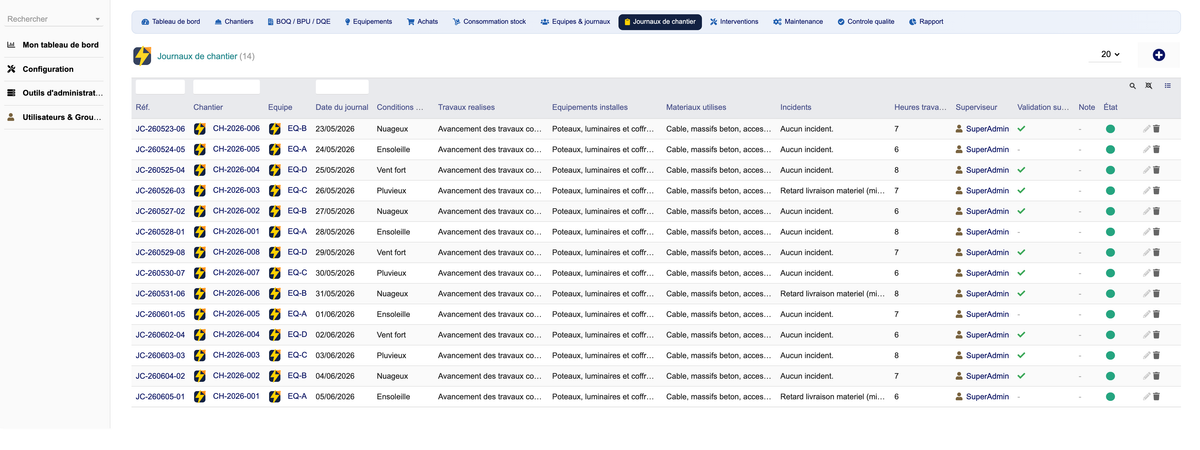Click validation checkmark in JC-260525-04 row

click(x=1021, y=170)
